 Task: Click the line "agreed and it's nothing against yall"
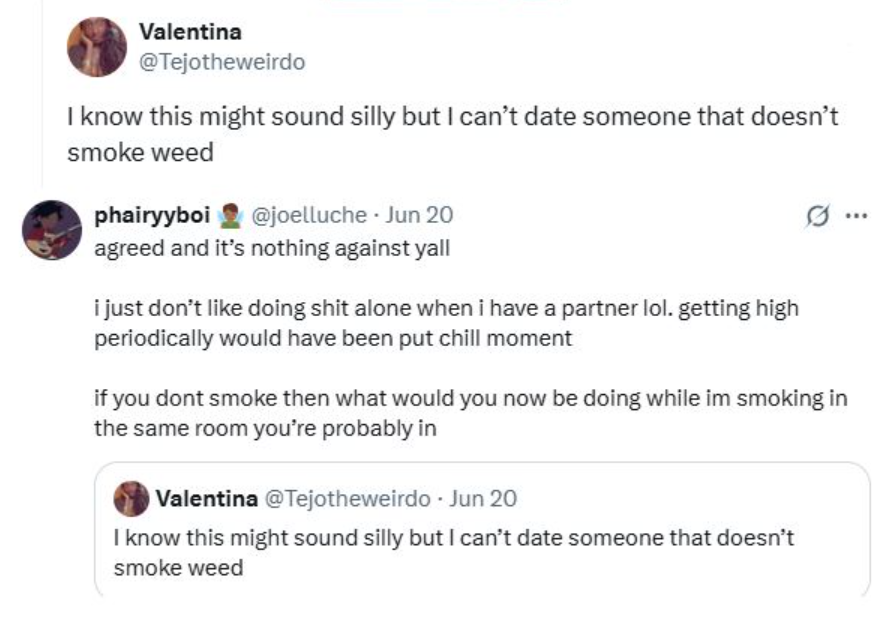271,248
